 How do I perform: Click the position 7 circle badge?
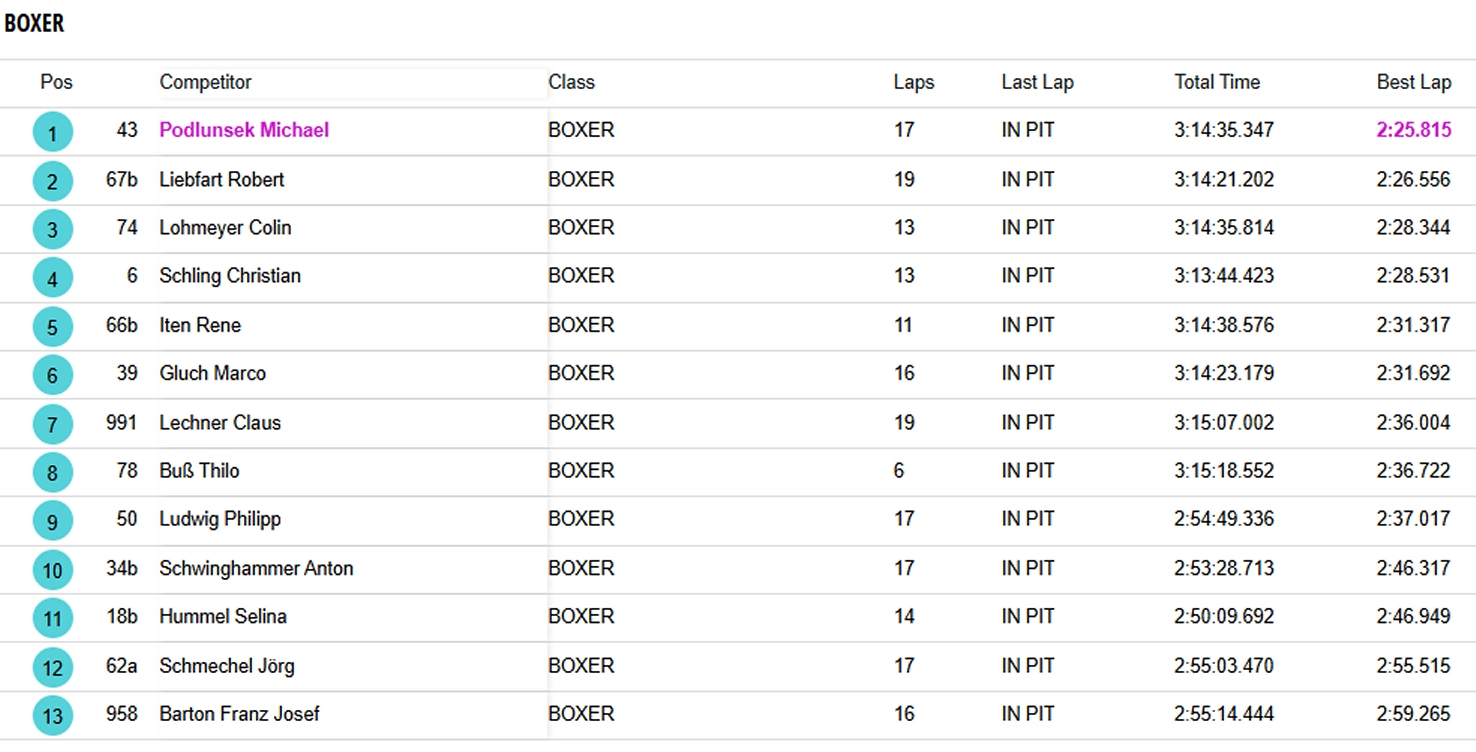(x=53, y=424)
